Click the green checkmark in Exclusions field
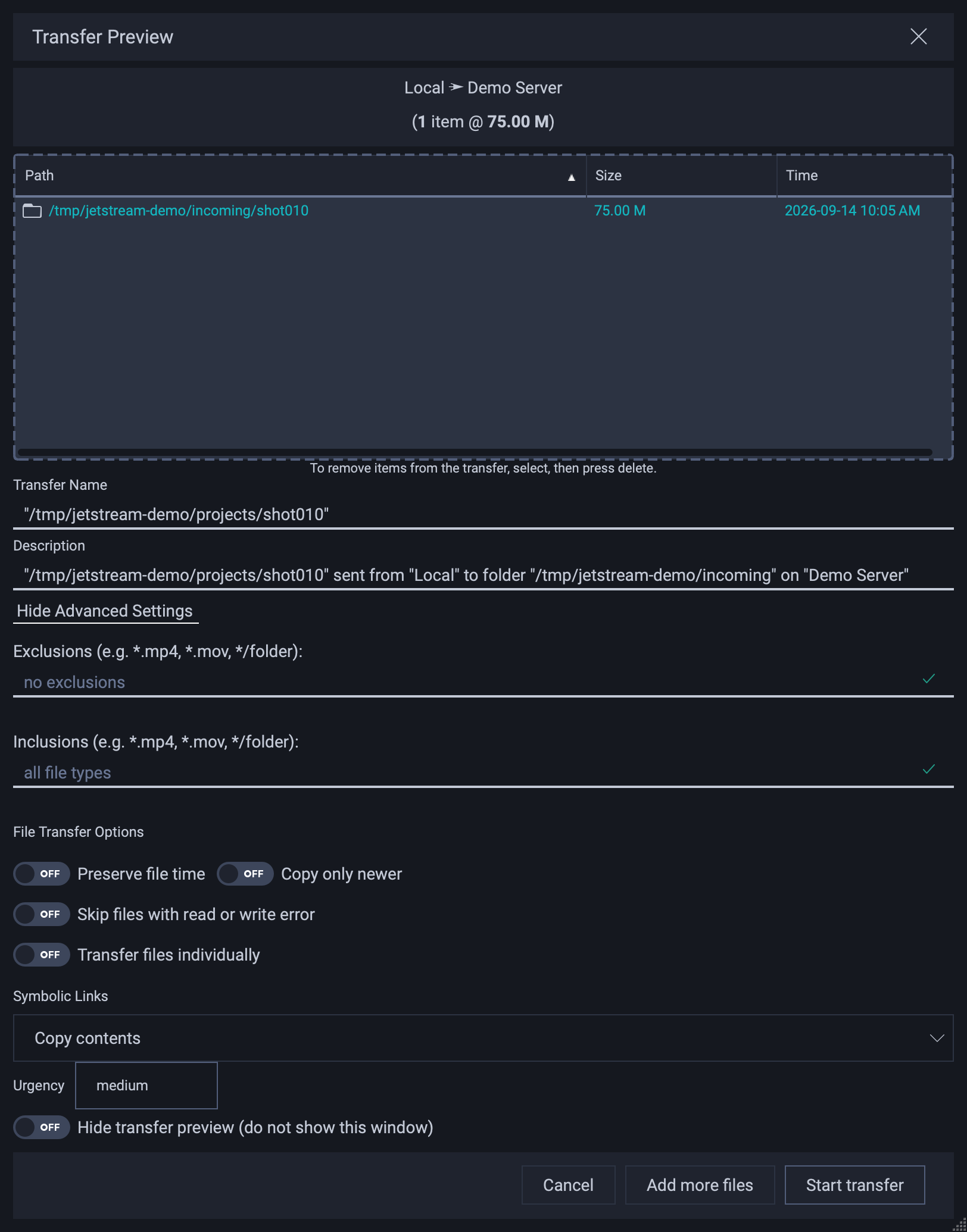 click(929, 678)
